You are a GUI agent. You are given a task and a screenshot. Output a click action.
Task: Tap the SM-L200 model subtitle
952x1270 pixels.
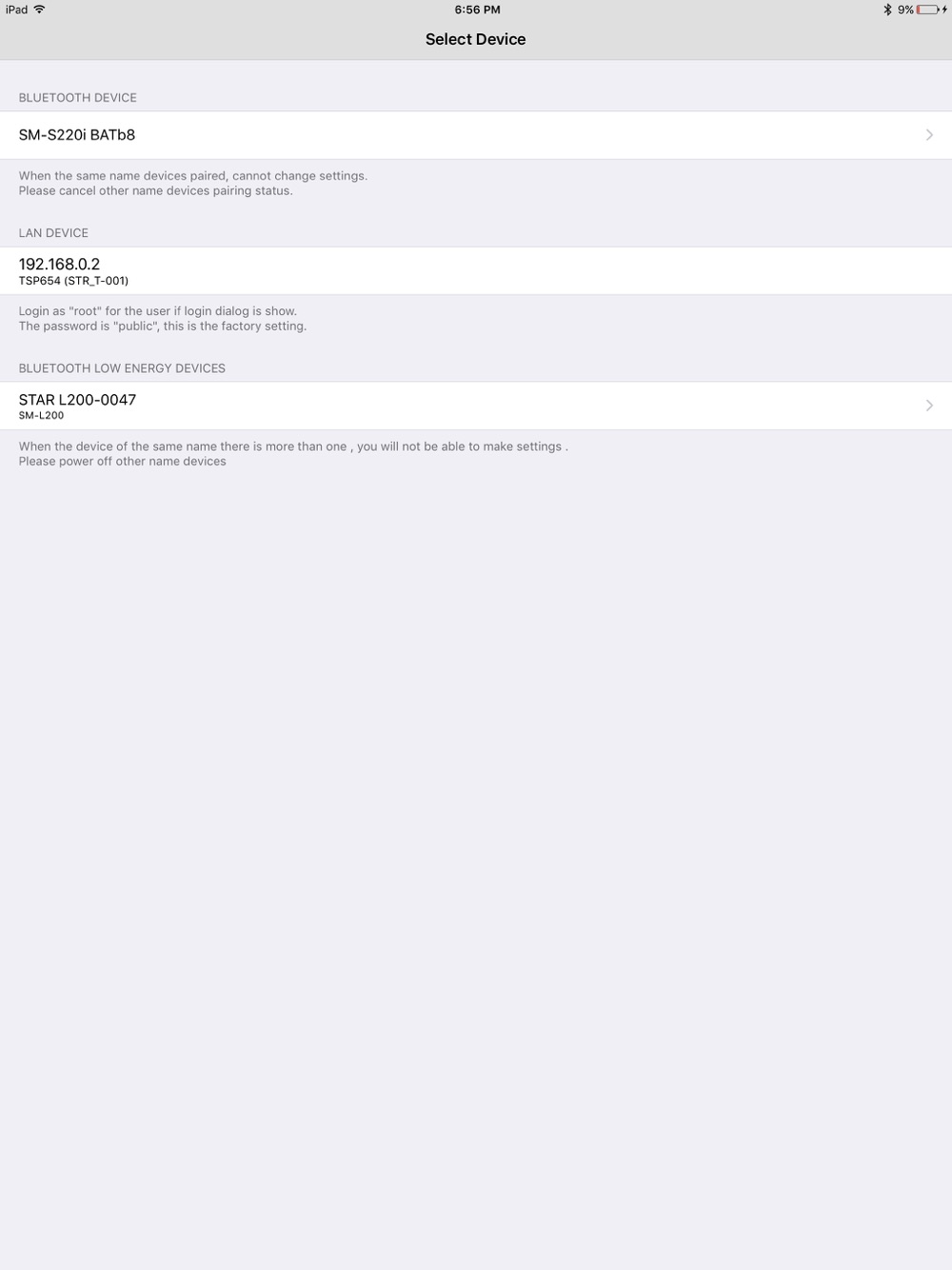tap(41, 416)
